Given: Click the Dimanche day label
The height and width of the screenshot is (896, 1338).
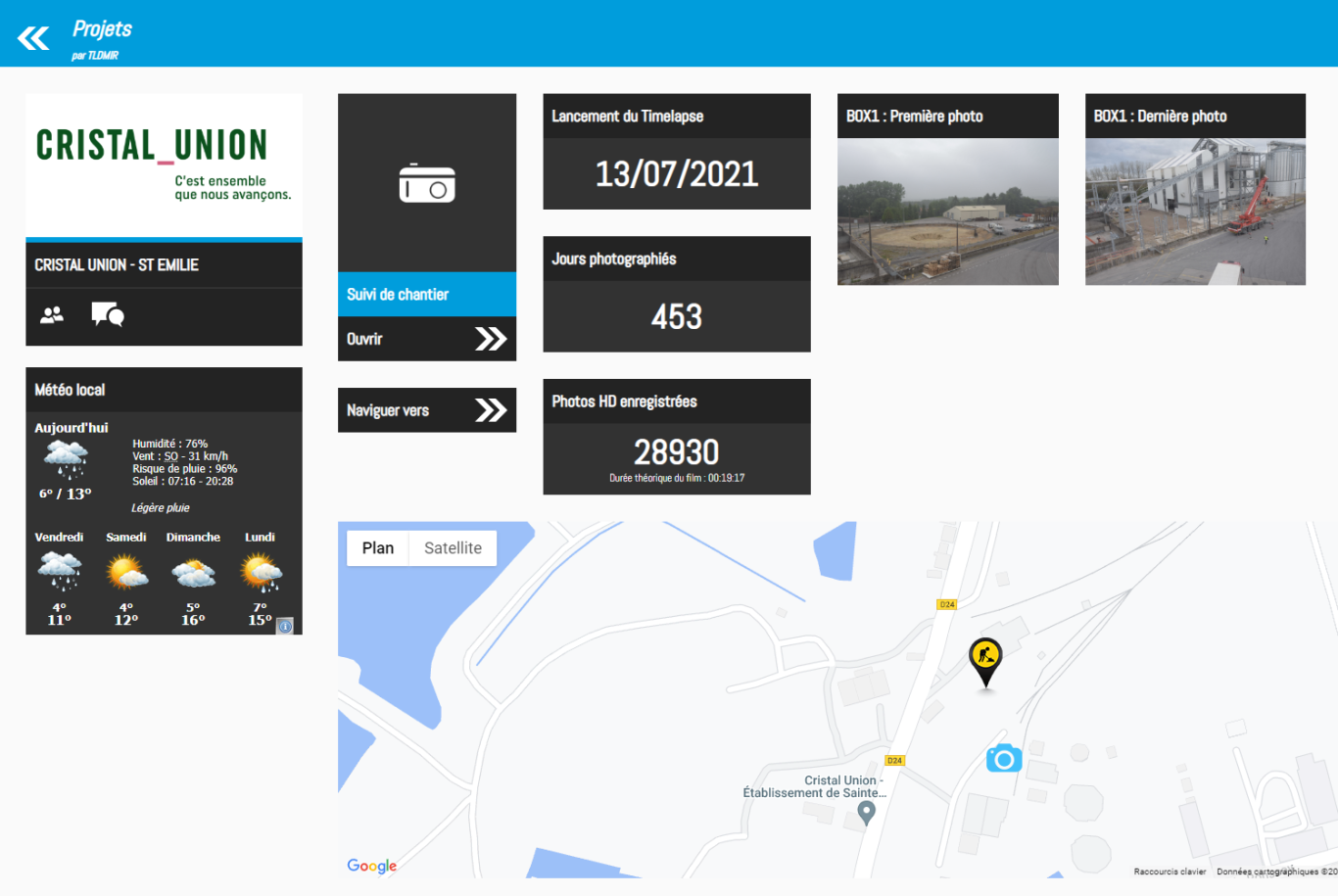Looking at the screenshot, I should click(193, 538).
